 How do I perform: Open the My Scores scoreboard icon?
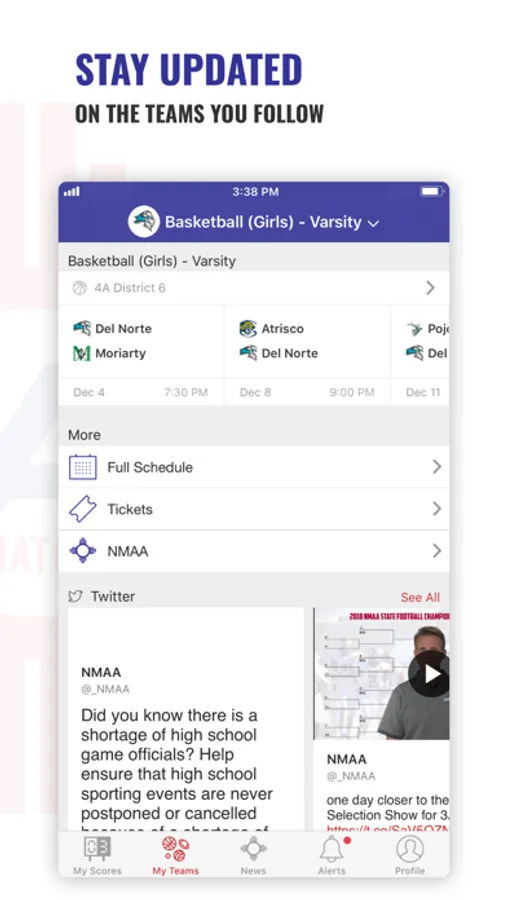97,848
